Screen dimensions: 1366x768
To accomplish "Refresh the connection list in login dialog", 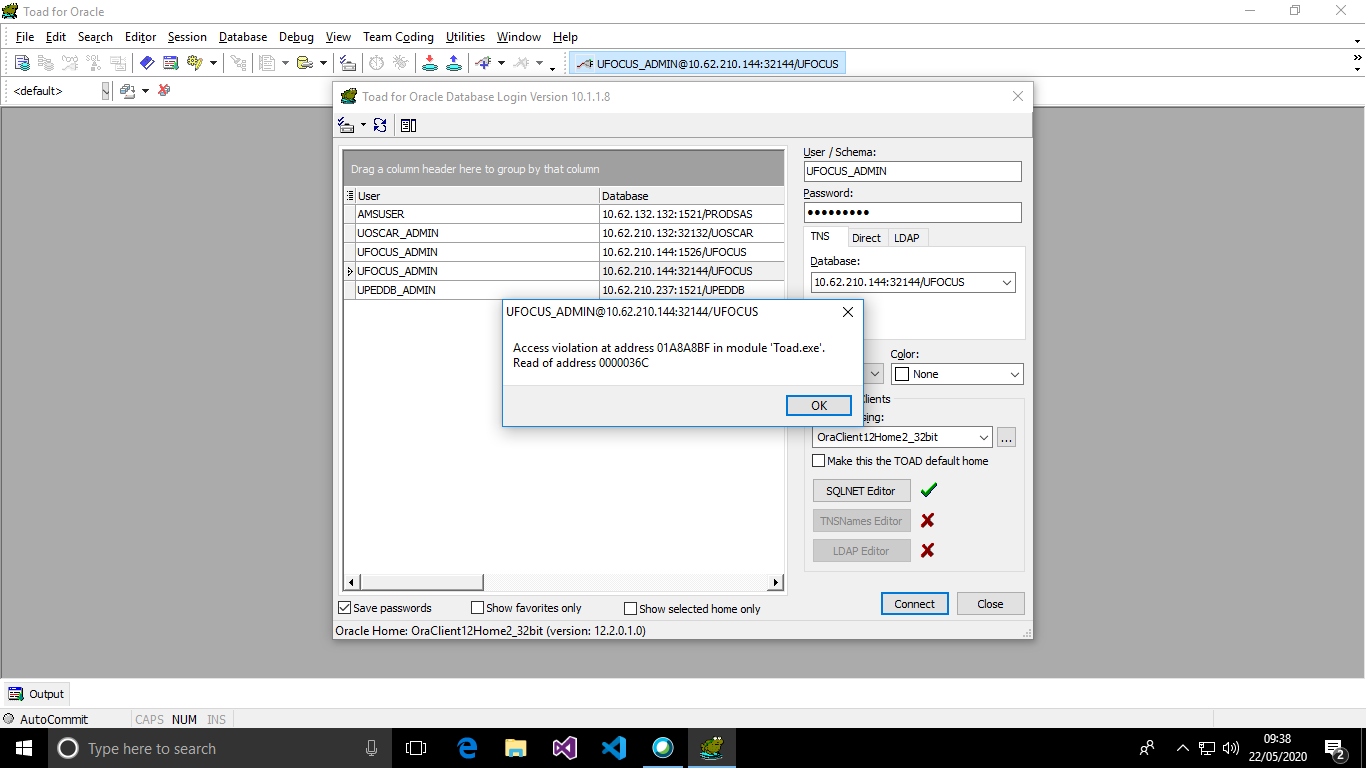I will pyautogui.click(x=380, y=125).
